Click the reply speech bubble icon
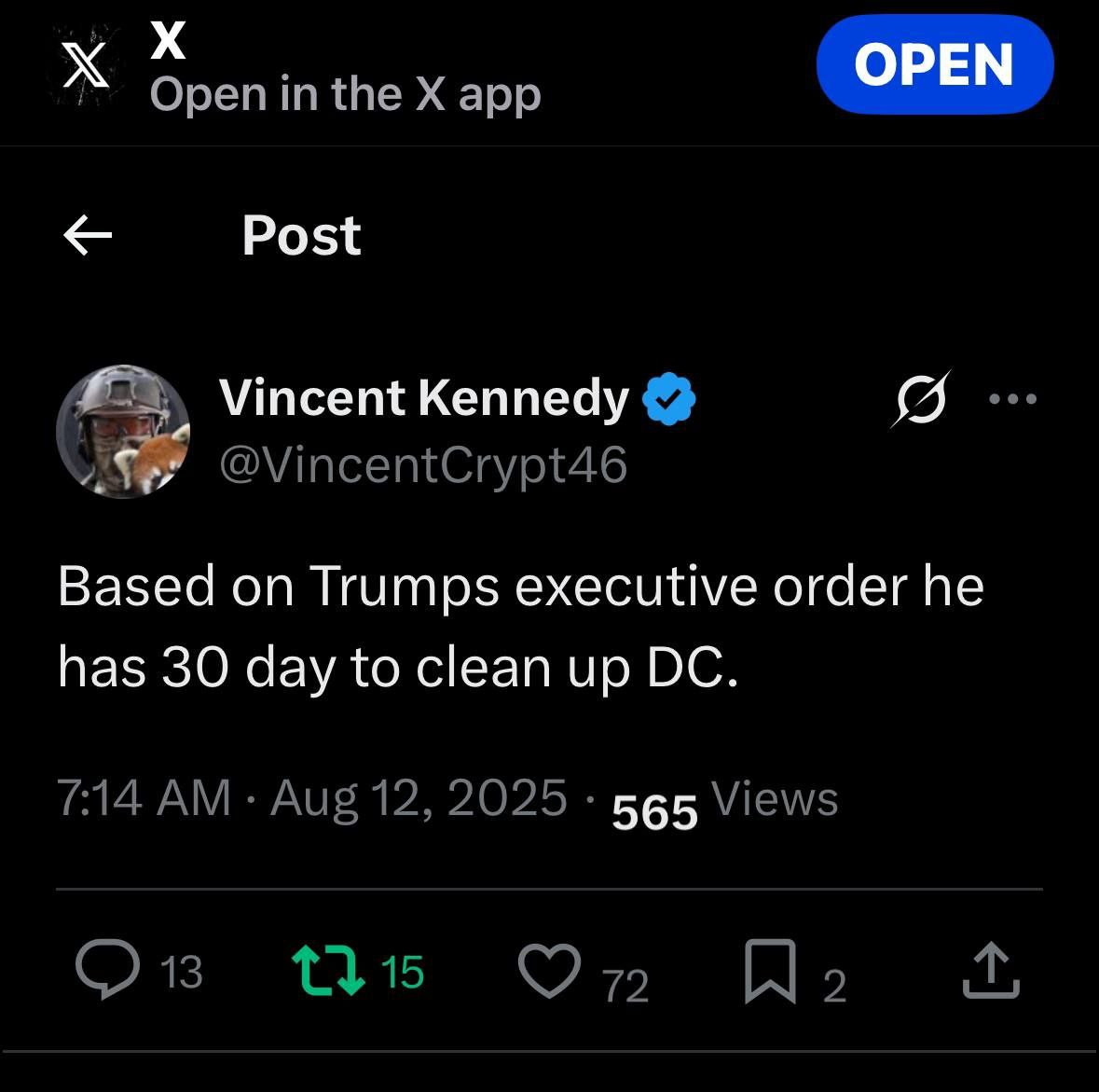 point(105,969)
